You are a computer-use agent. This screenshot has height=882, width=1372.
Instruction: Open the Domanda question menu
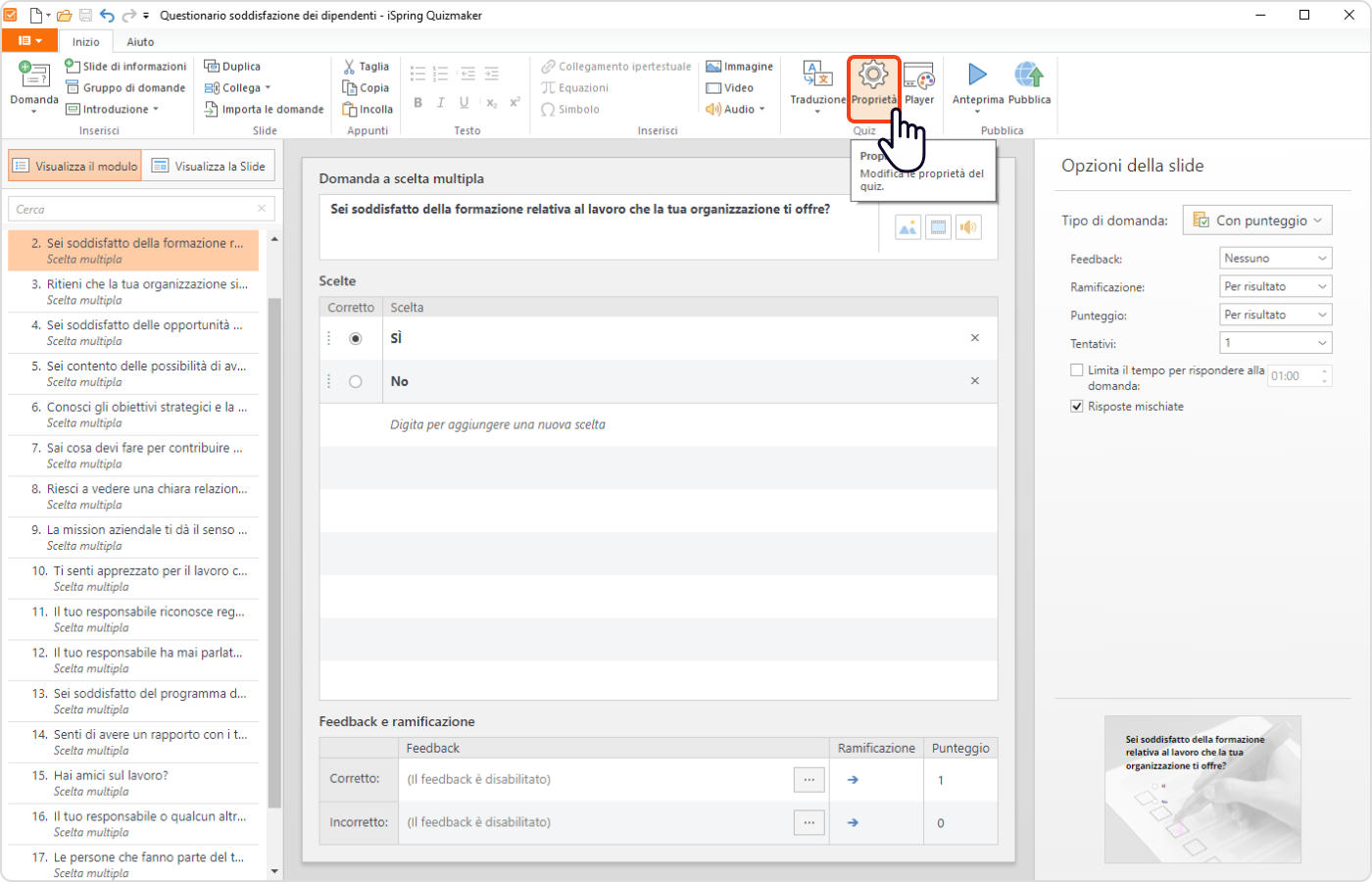[34, 86]
